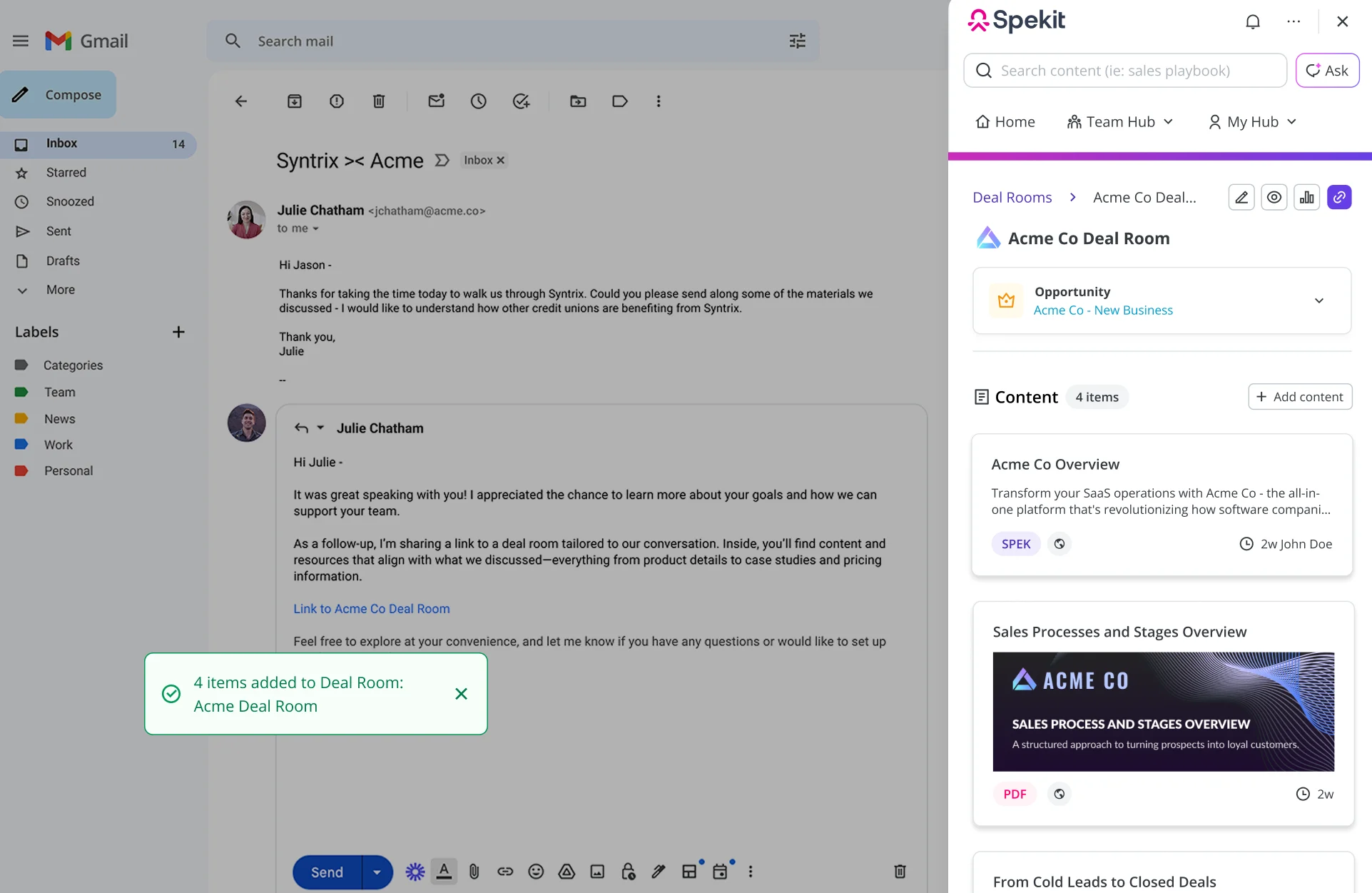
Task: Dismiss the items added notification
Action: pyautogui.click(x=461, y=694)
